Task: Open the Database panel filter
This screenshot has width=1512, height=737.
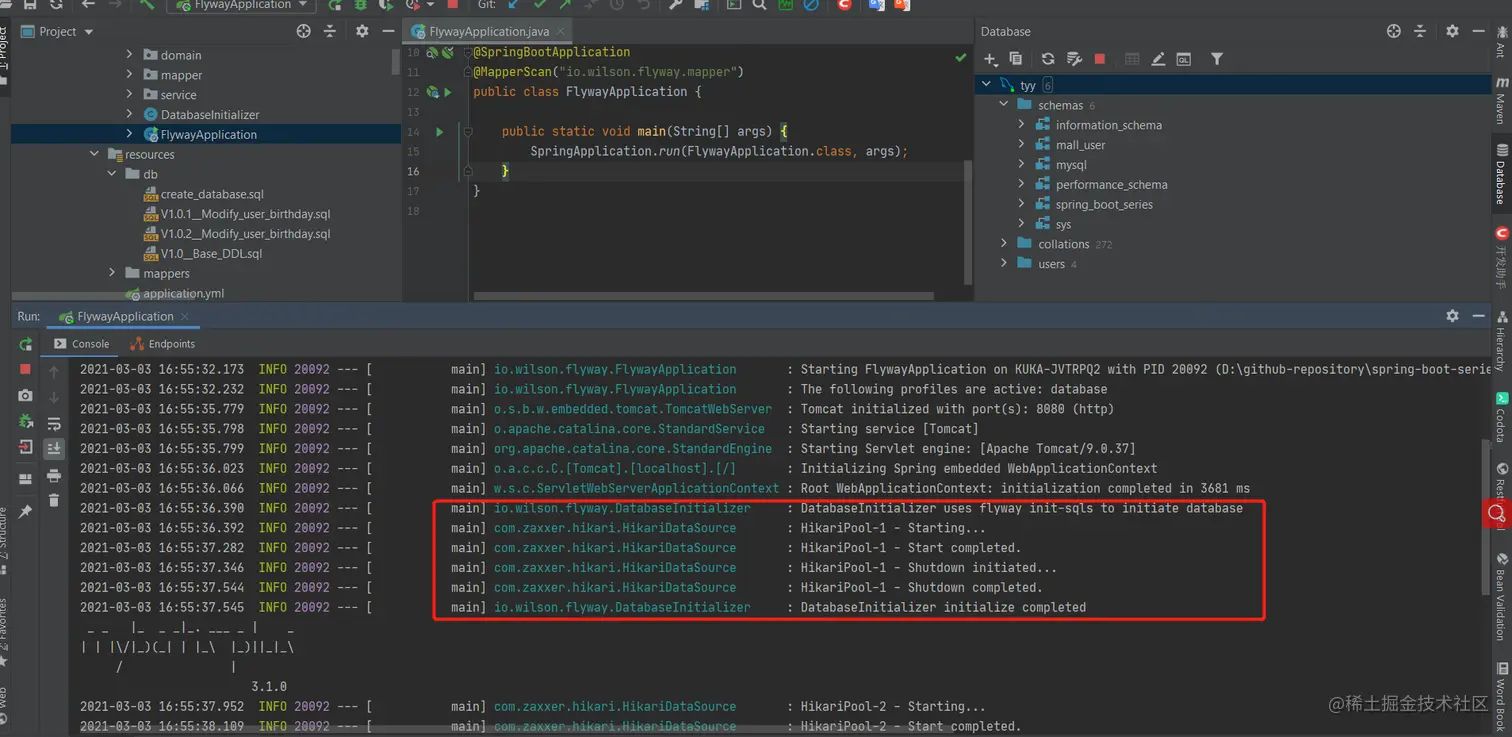Action: pos(1217,59)
